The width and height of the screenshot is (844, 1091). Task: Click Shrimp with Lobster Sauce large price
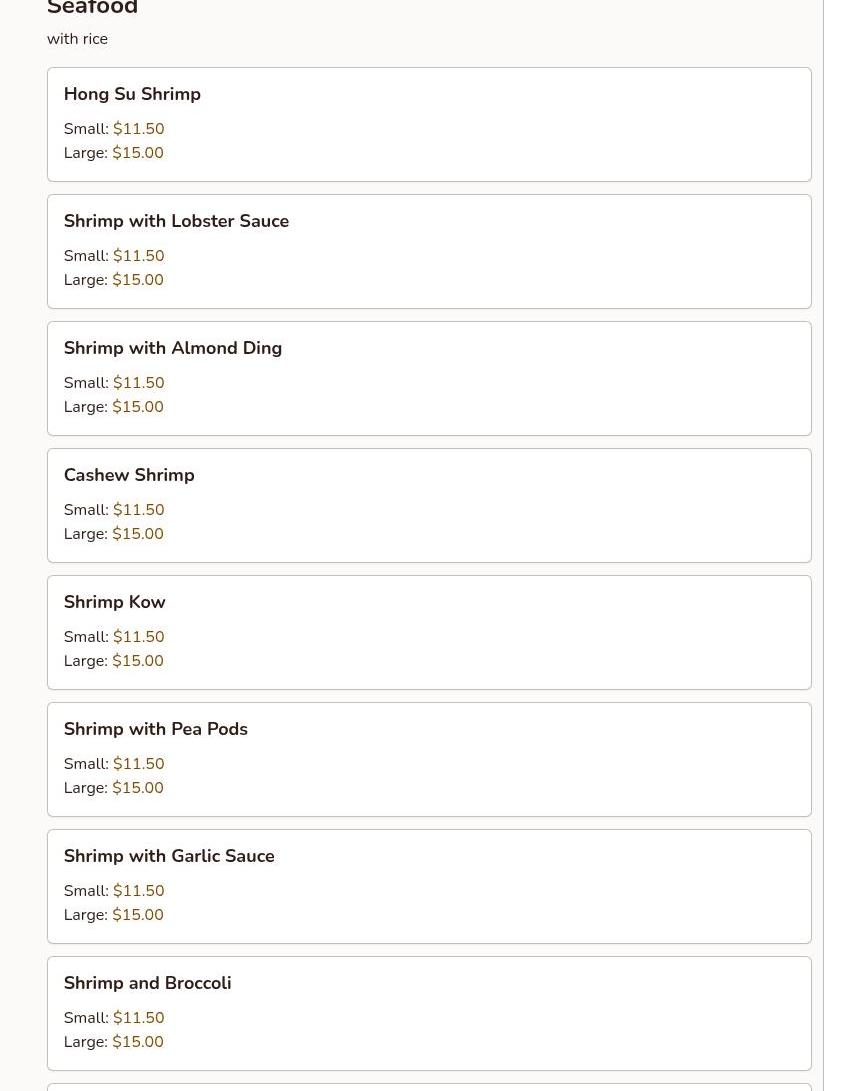tap(138, 280)
